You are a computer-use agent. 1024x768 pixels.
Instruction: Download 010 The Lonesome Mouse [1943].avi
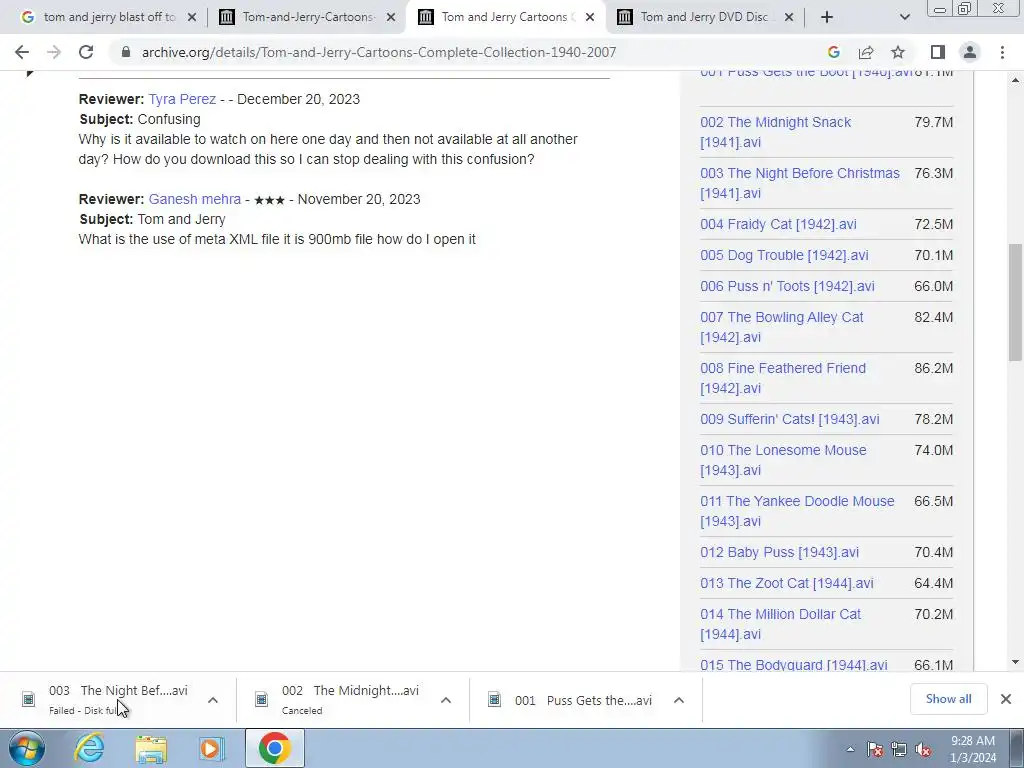(x=783, y=460)
